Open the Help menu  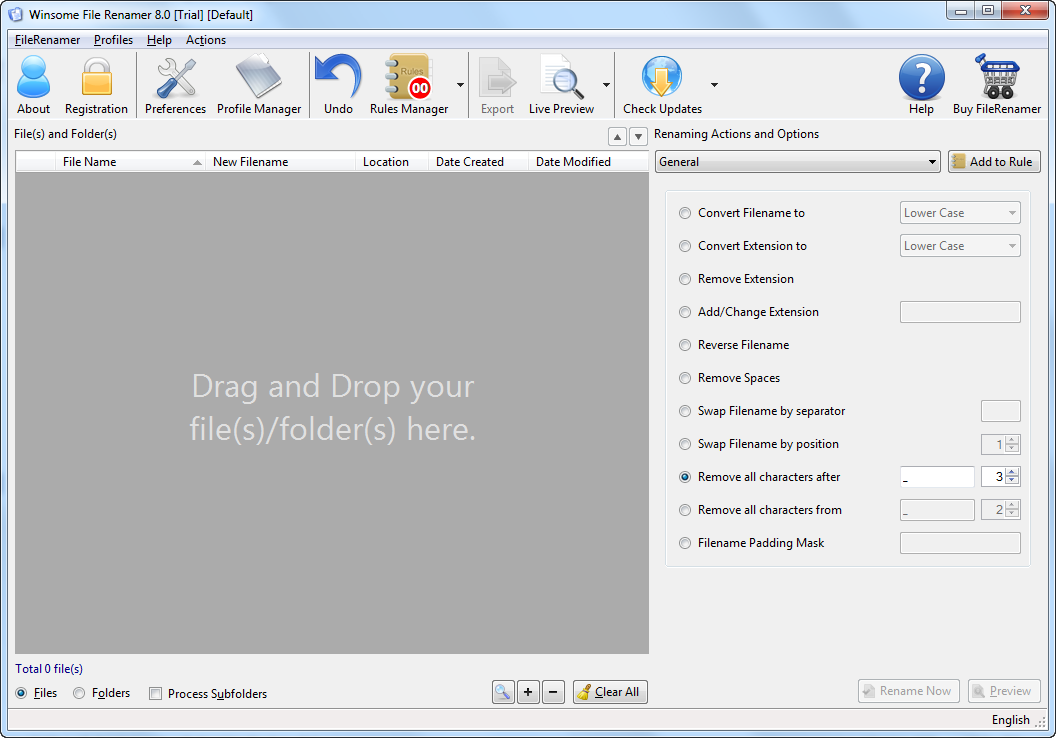(159, 40)
